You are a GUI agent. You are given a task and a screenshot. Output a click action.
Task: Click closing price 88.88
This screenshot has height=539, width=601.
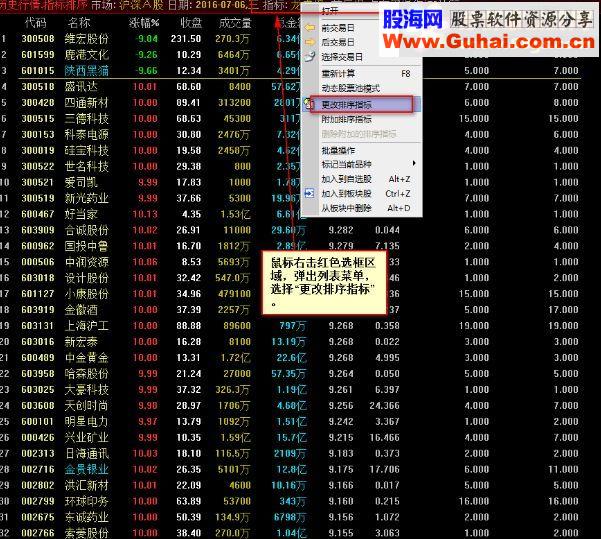pyautogui.click(x=189, y=326)
